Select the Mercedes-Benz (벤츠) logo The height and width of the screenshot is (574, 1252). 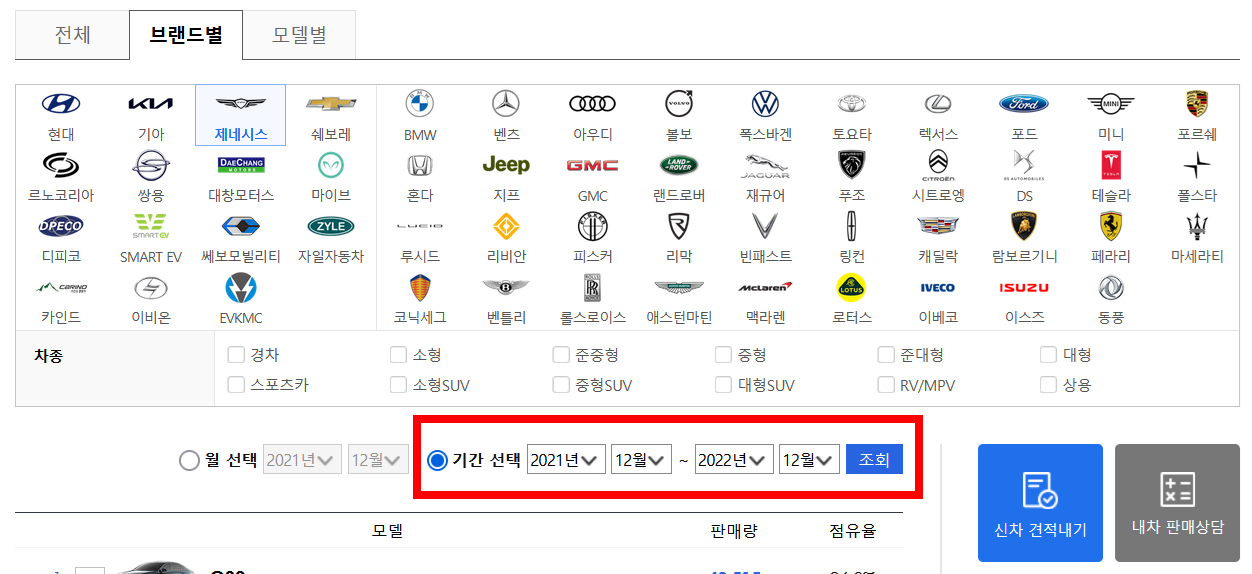(506, 103)
